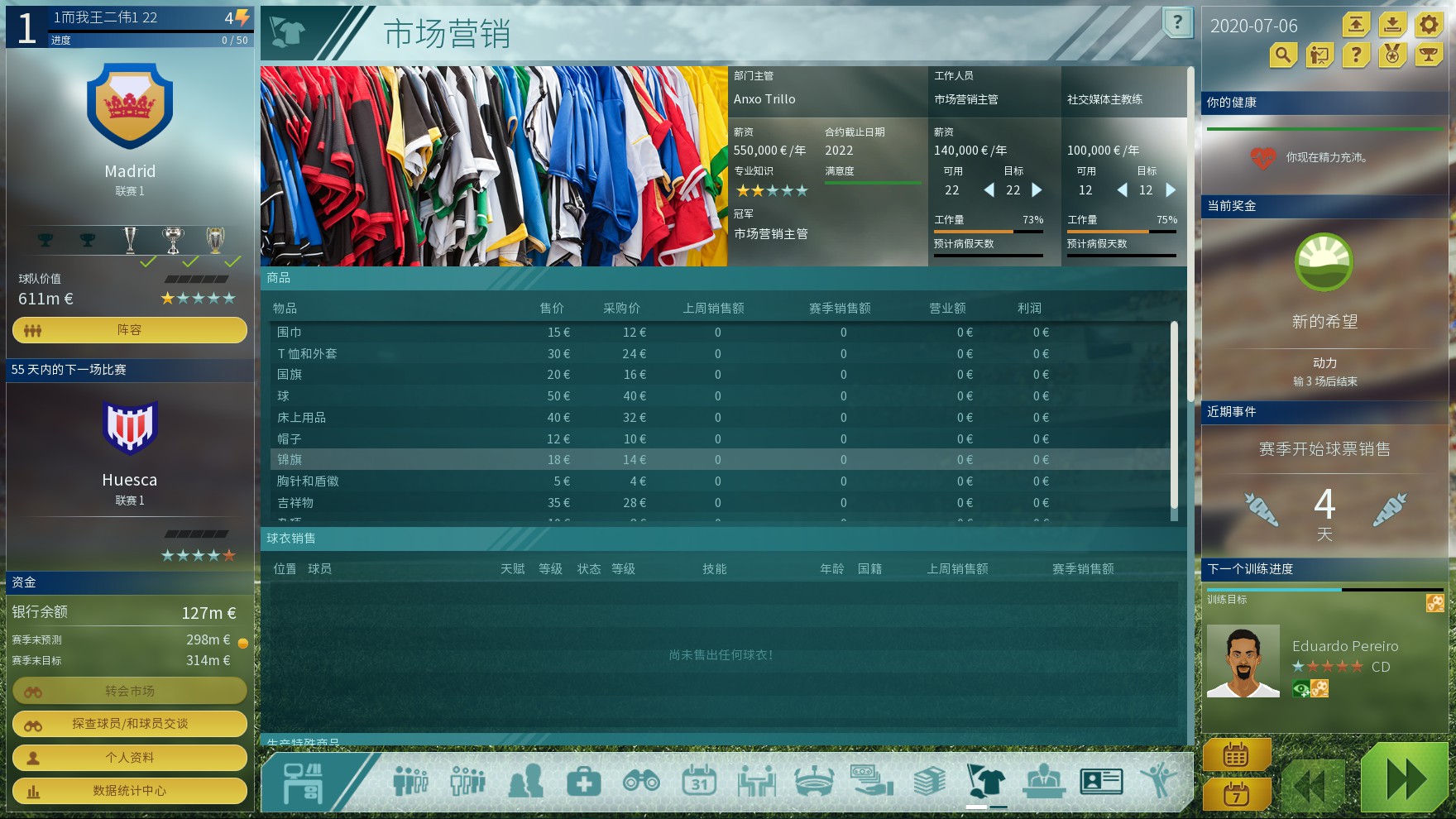The height and width of the screenshot is (819, 1456).
Task: Click the help question mark beside 市场营销 title
Action: click(x=1177, y=23)
